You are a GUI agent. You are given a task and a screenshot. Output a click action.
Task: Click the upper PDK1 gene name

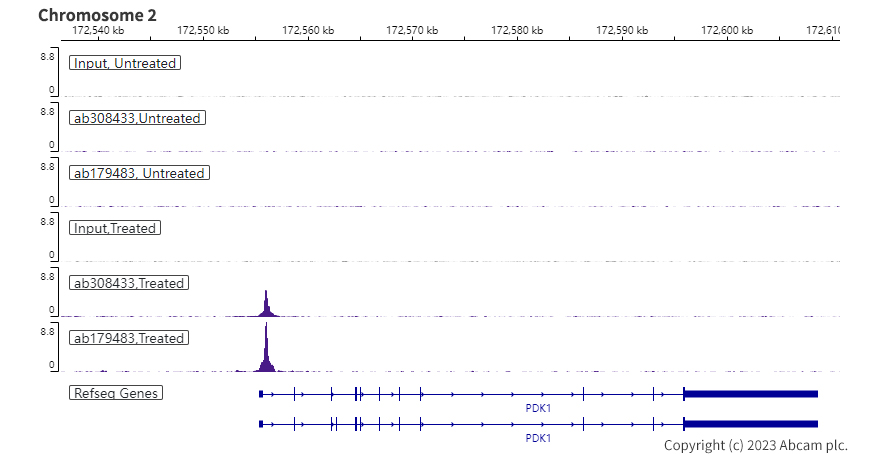pyautogui.click(x=538, y=408)
